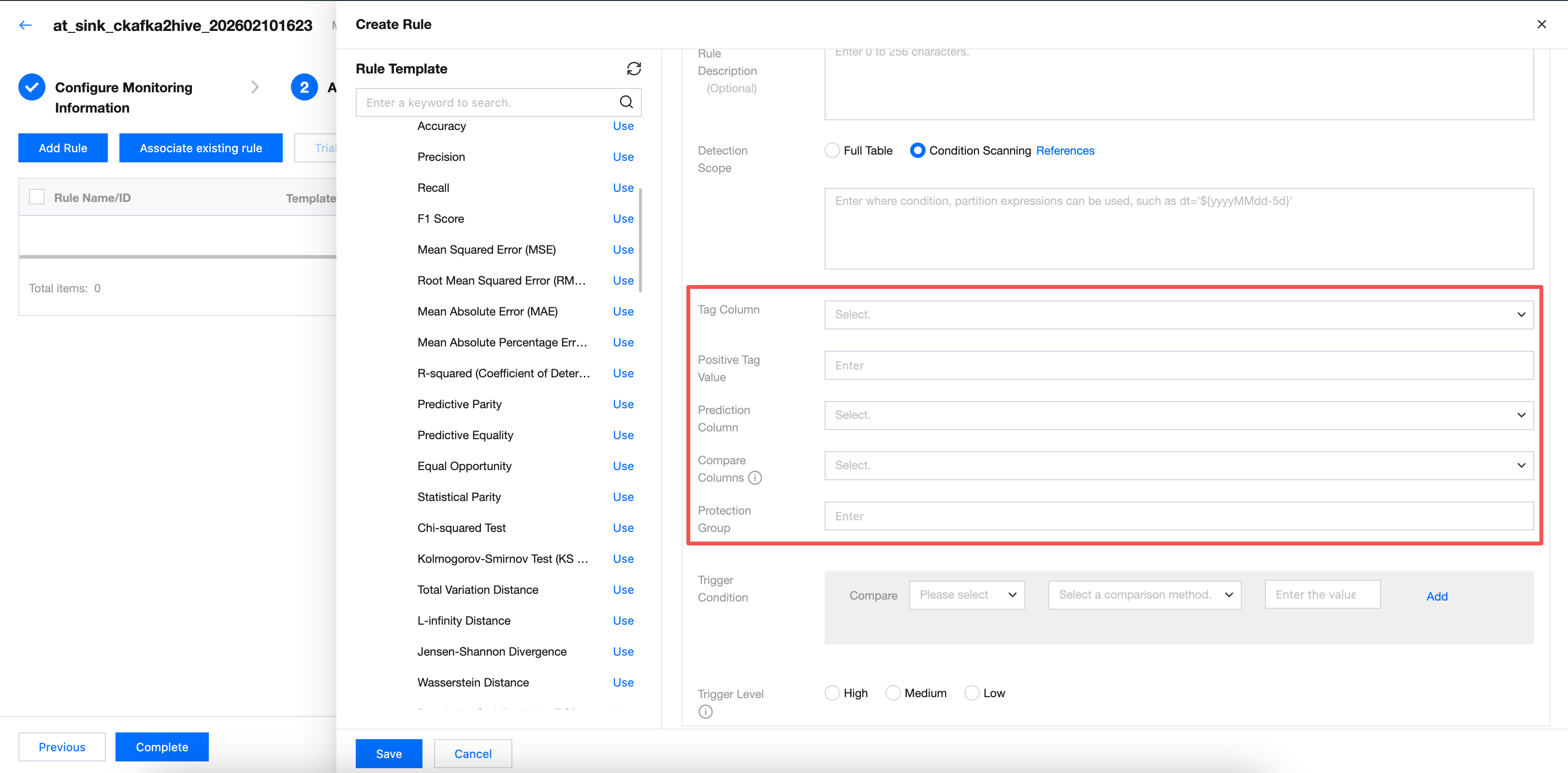
Task: Click the back arrow beside the task name
Action: pos(25,25)
